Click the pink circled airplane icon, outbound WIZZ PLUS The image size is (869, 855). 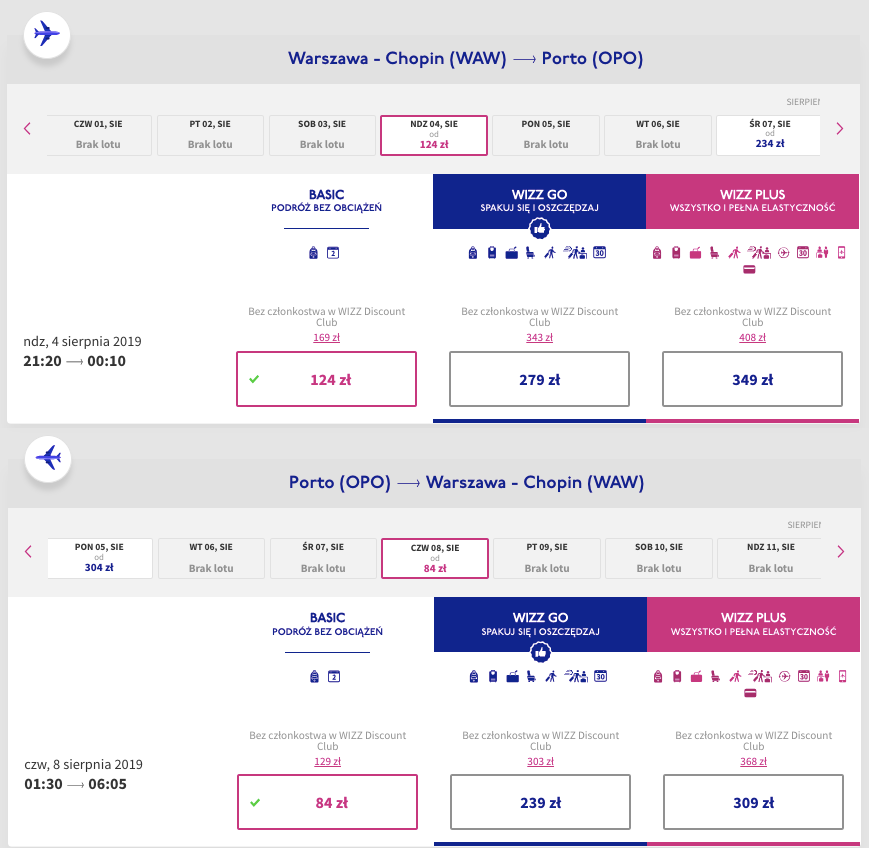coord(783,253)
